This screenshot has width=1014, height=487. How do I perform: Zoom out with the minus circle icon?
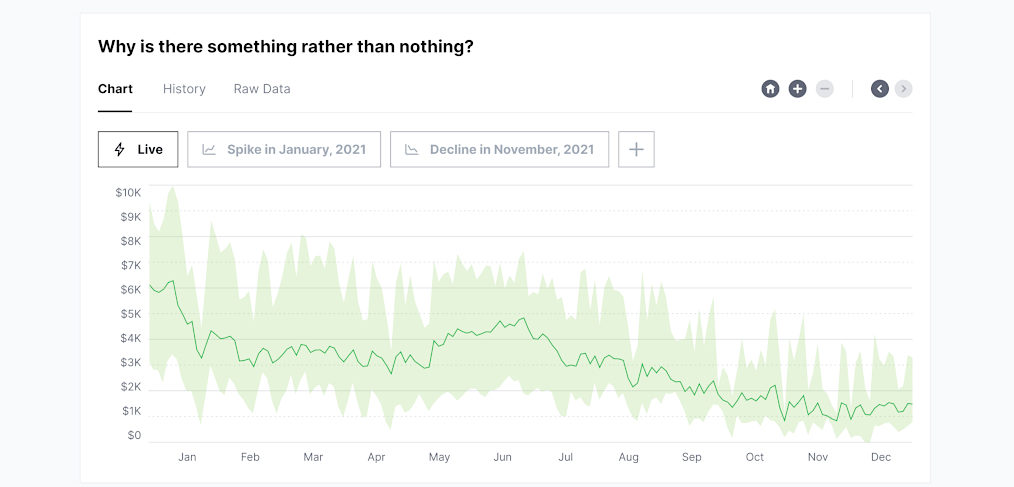825,89
